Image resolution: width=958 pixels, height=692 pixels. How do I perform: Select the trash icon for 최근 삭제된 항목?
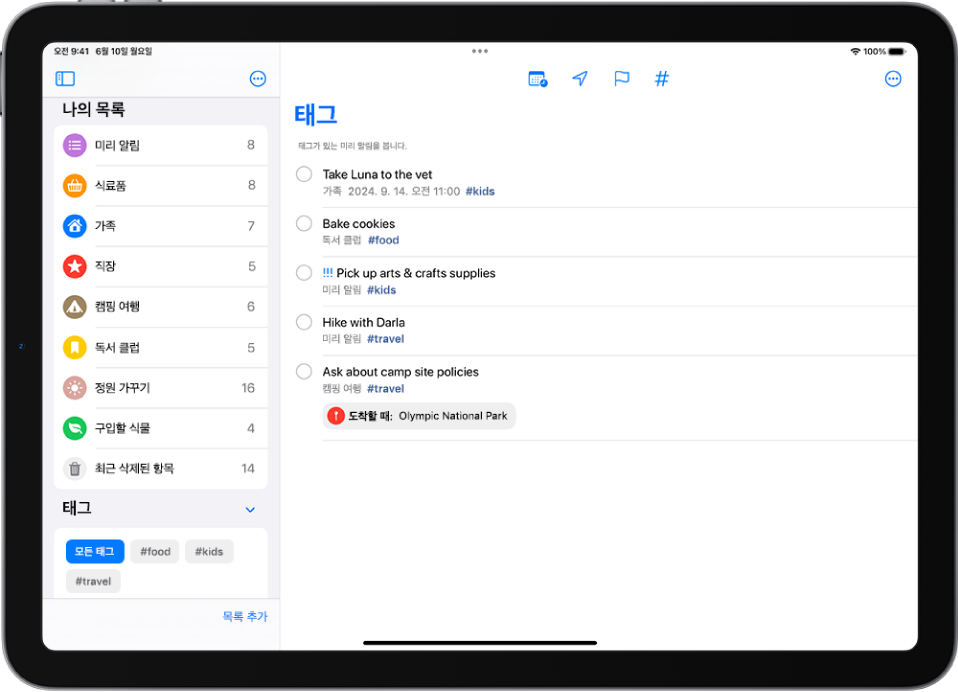pos(75,468)
